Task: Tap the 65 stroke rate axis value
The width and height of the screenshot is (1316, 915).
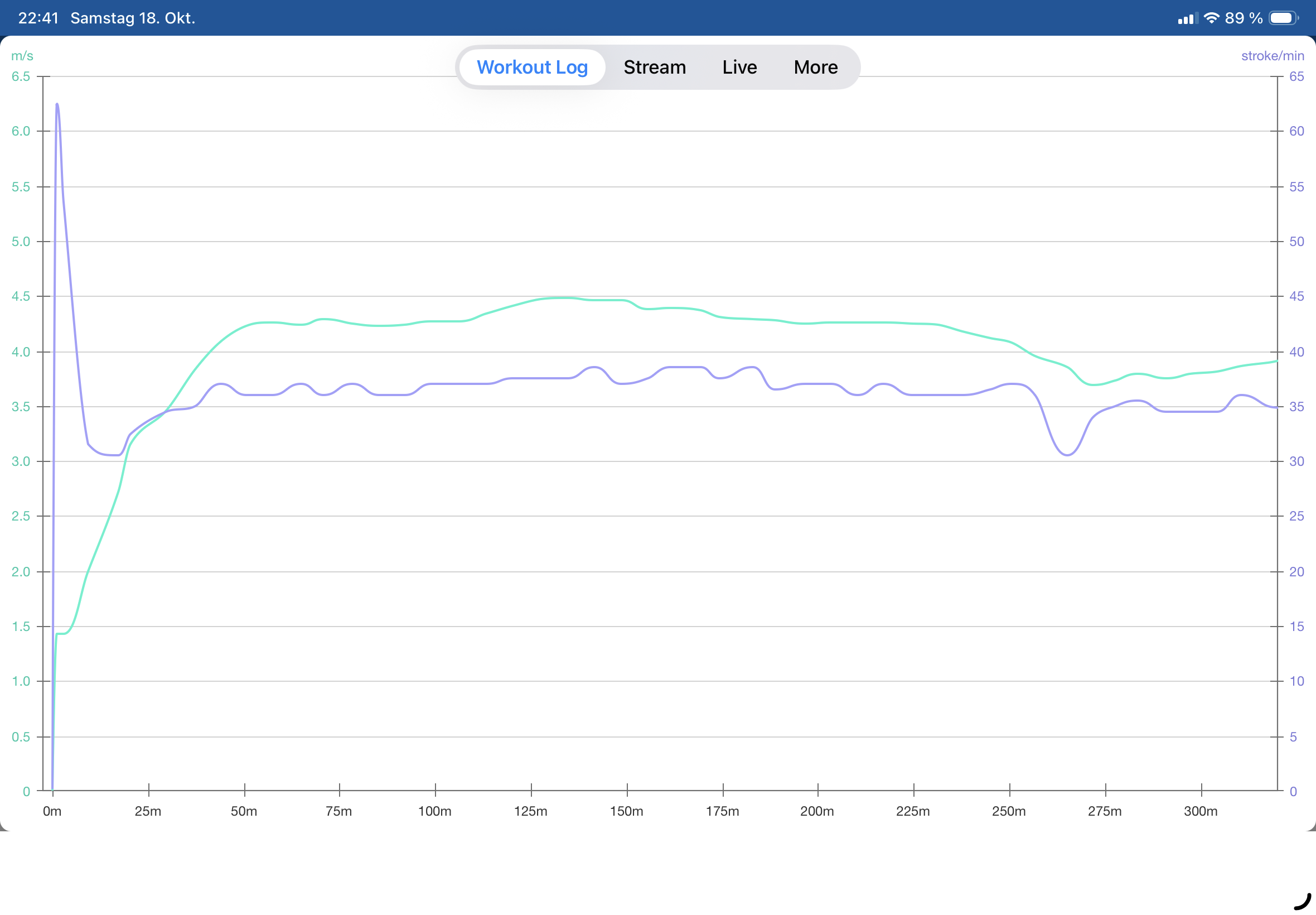Action: (1296, 76)
